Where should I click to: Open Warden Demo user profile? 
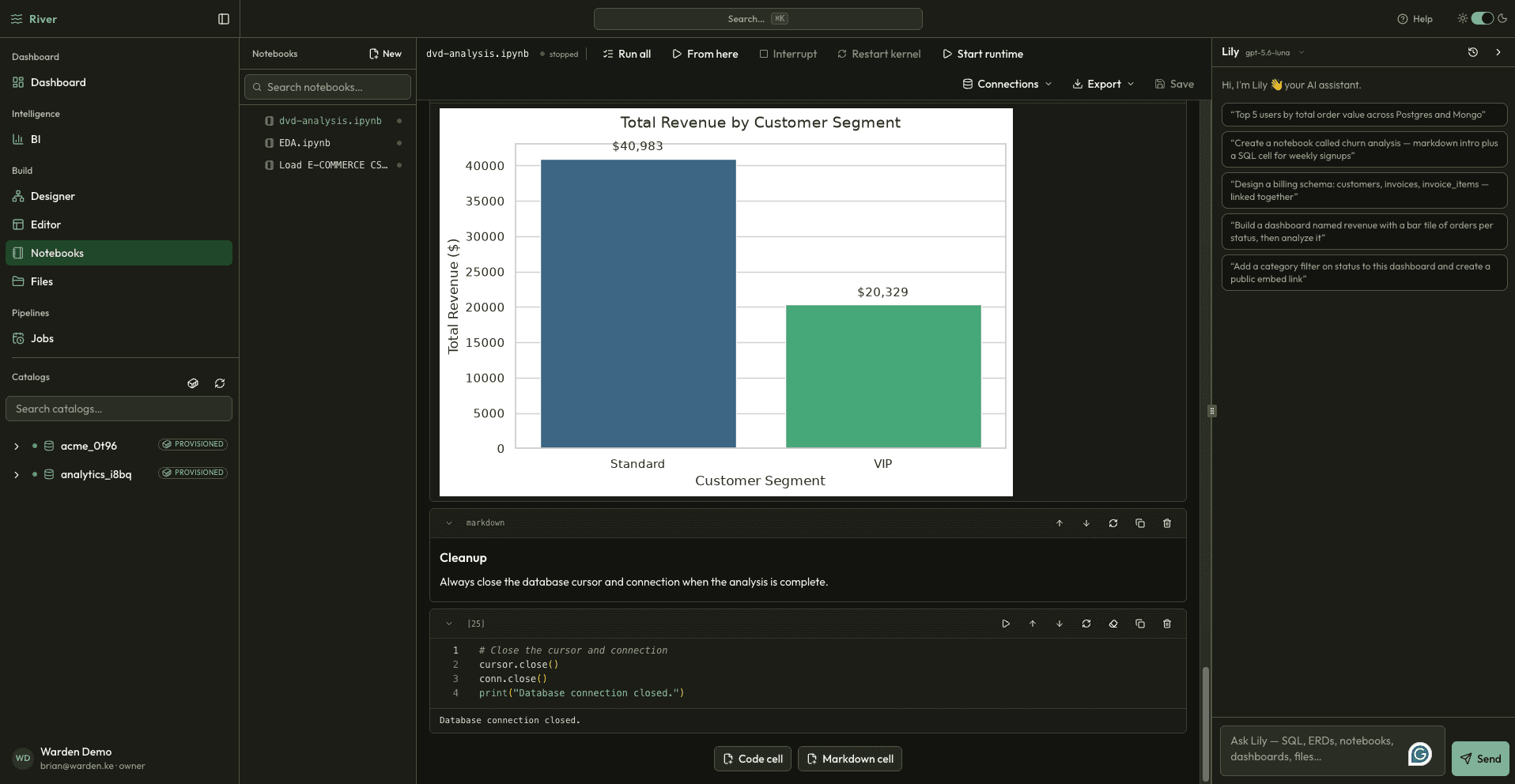[79, 758]
